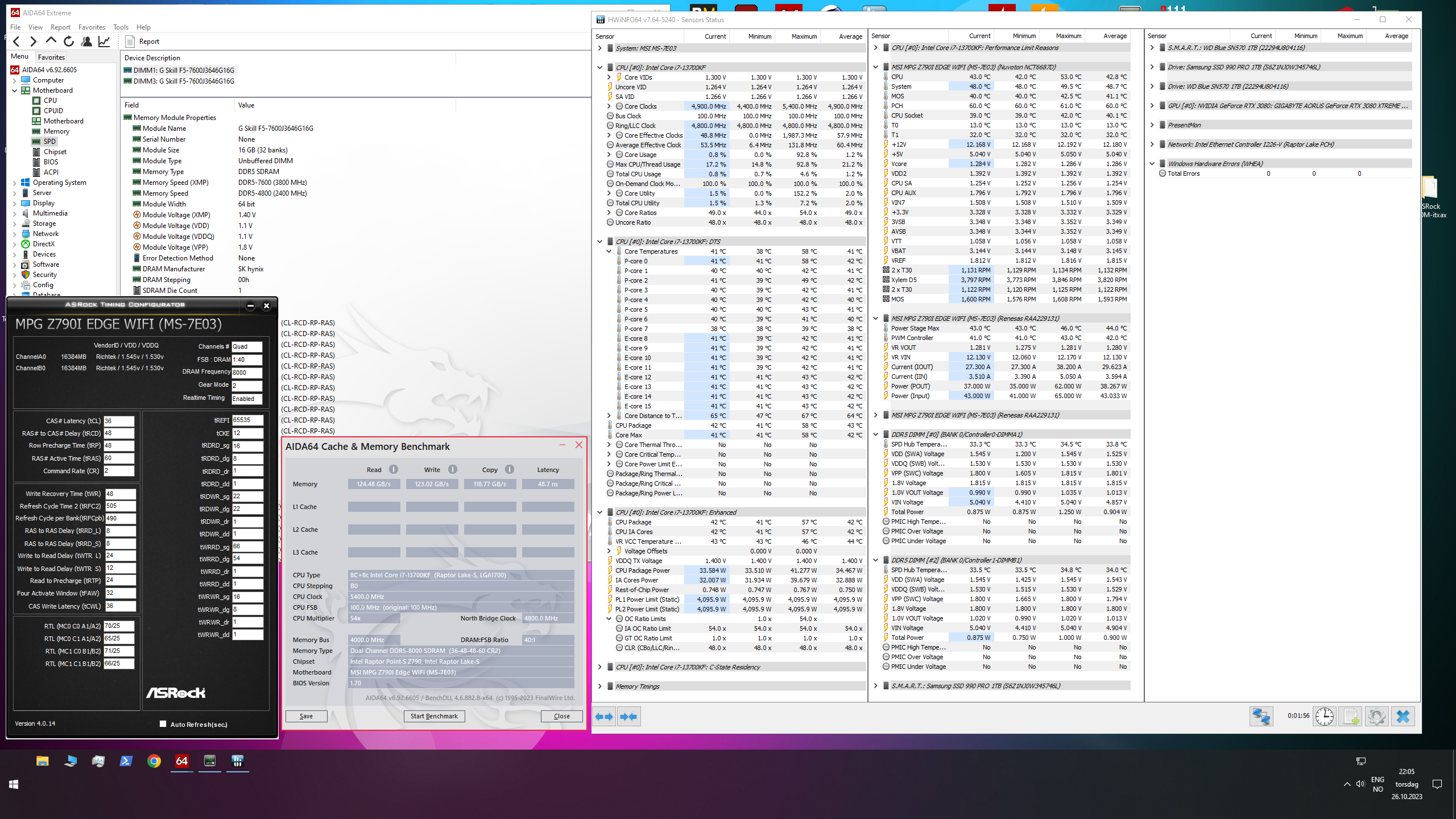This screenshot has width=1456, height=819.
Task: Open HWiNFO network remote monitoring icon
Action: tap(1261, 717)
